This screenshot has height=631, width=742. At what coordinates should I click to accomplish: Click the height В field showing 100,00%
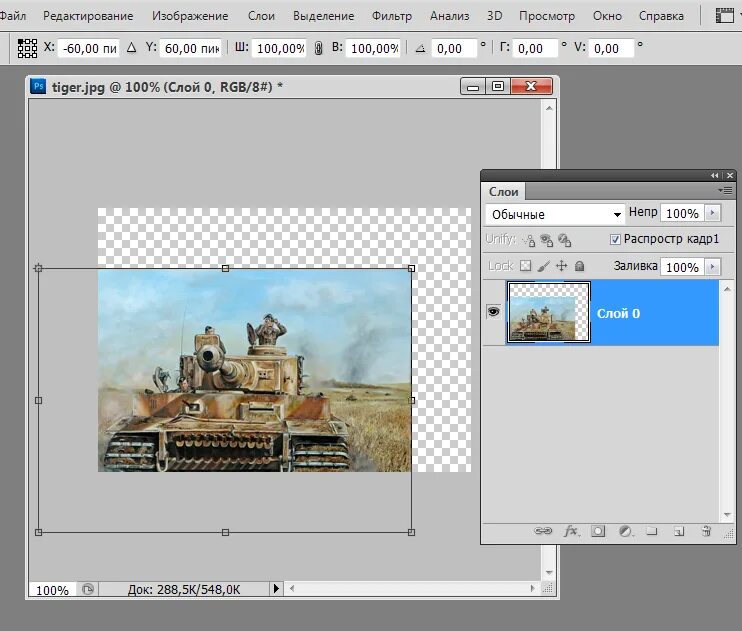[x=373, y=48]
